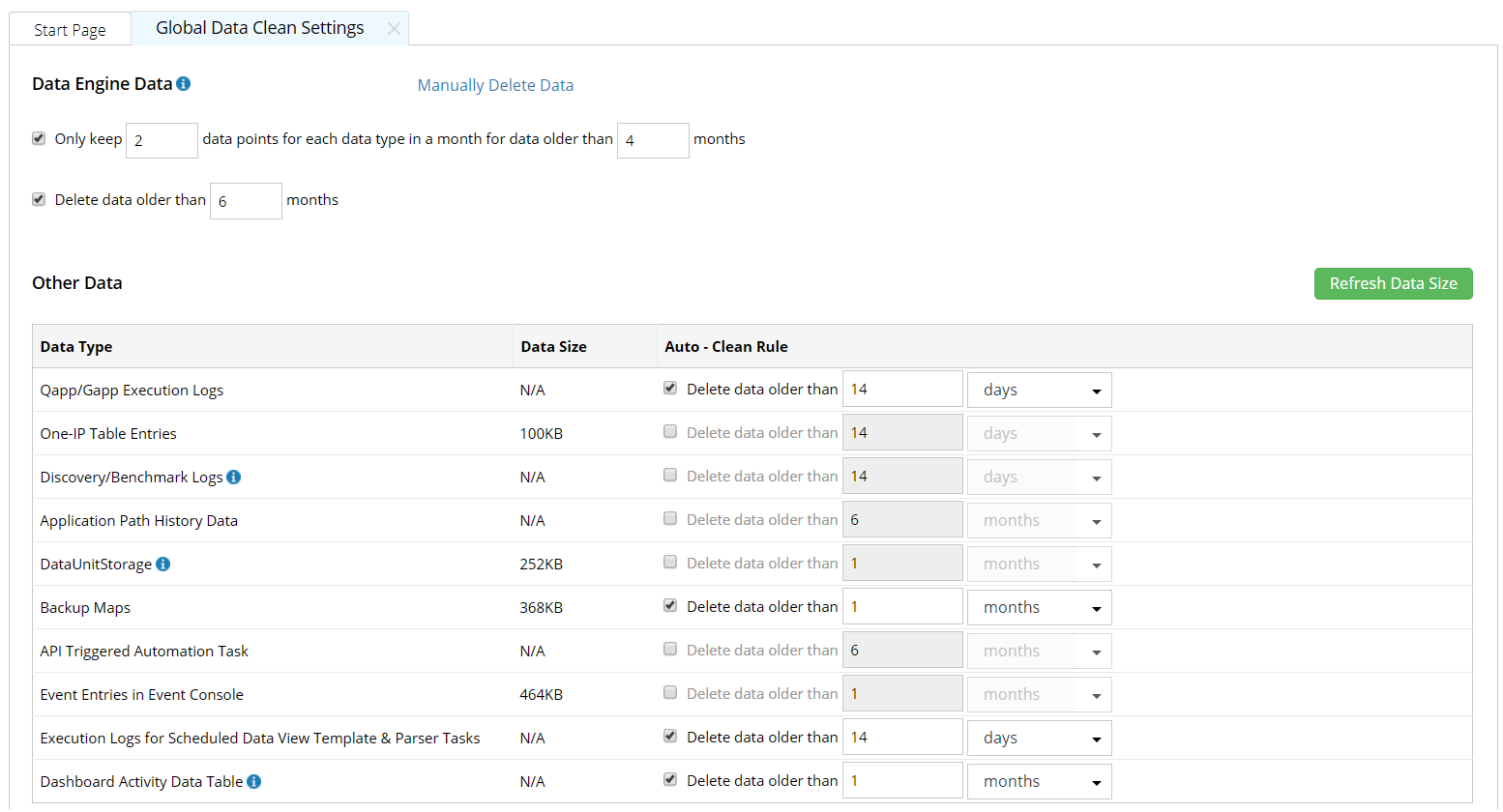This screenshot has width=1503, height=812.
Task: Enable auto-clean for One-IP Table Entries
Action: 670,432
